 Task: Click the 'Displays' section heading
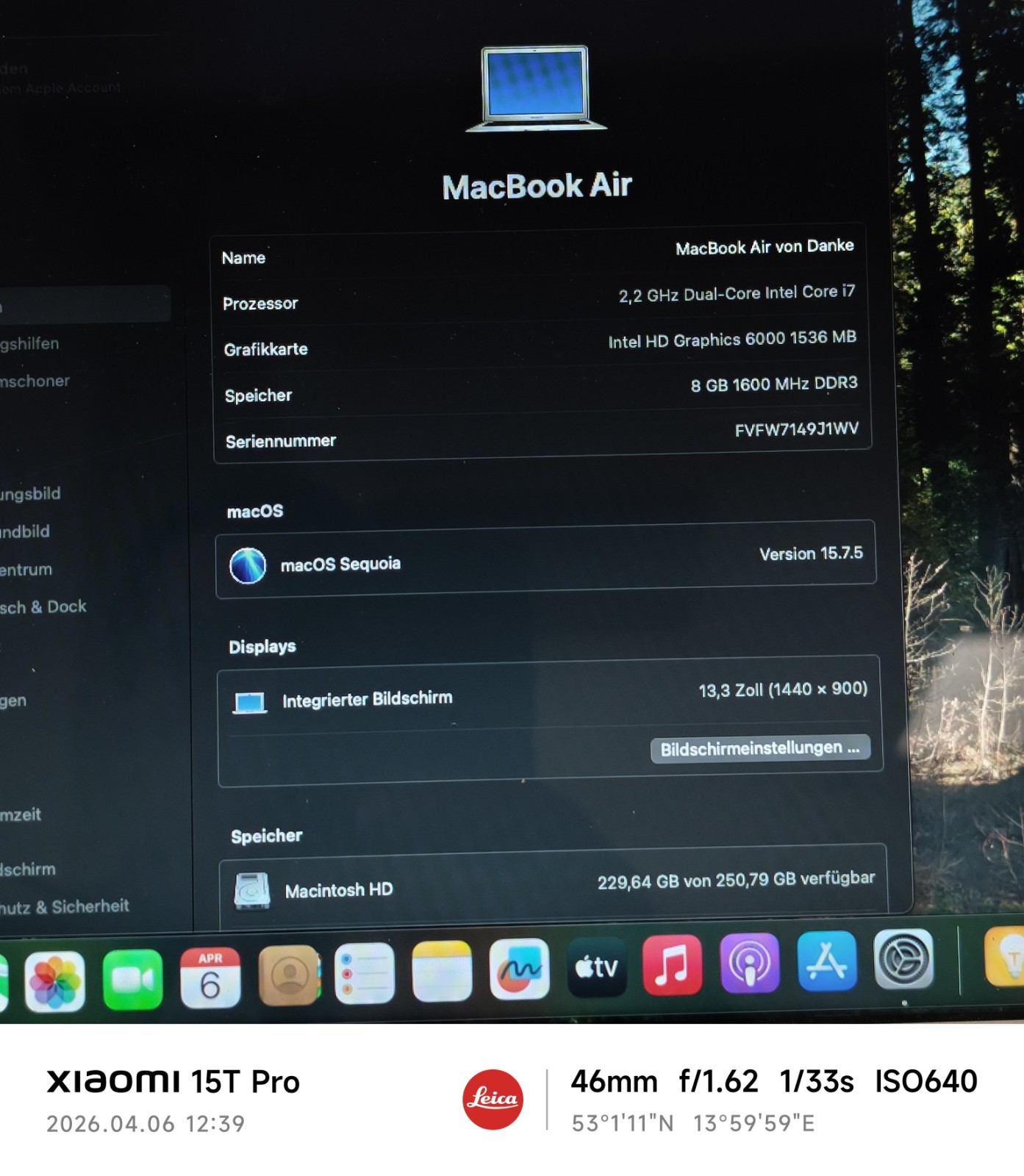(262, 647)
